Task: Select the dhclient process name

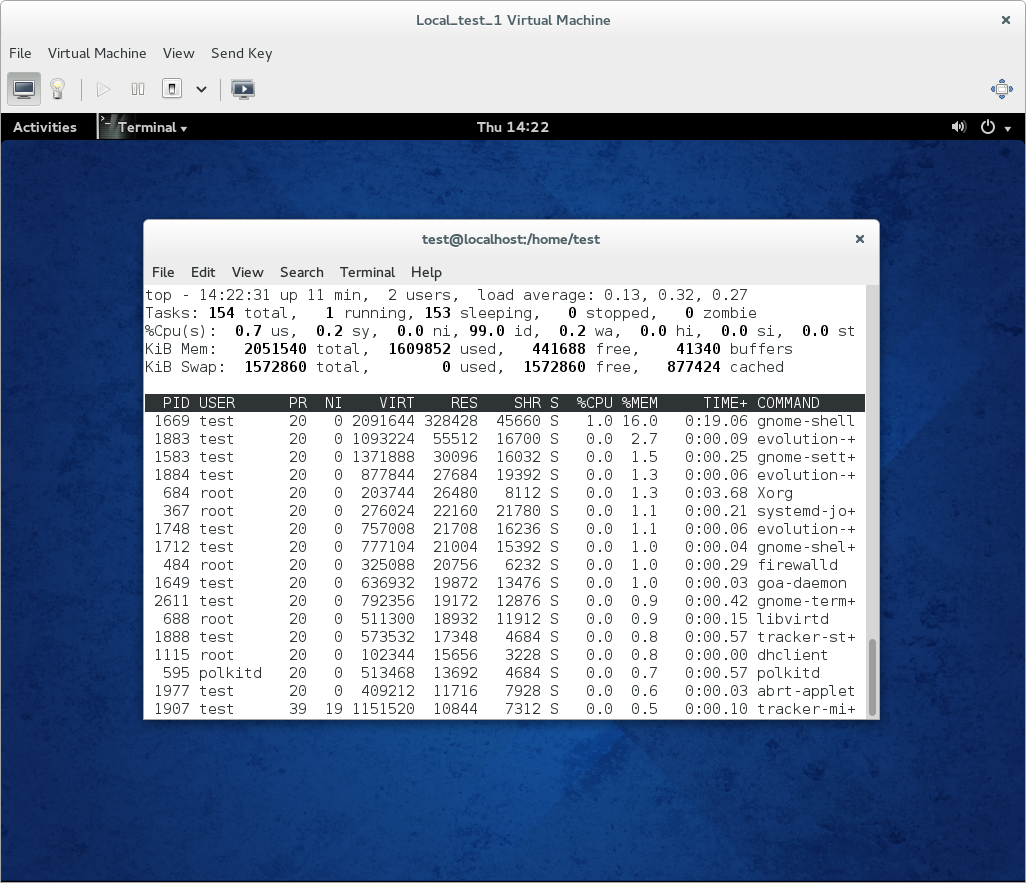Action: [x=792, y=655]
